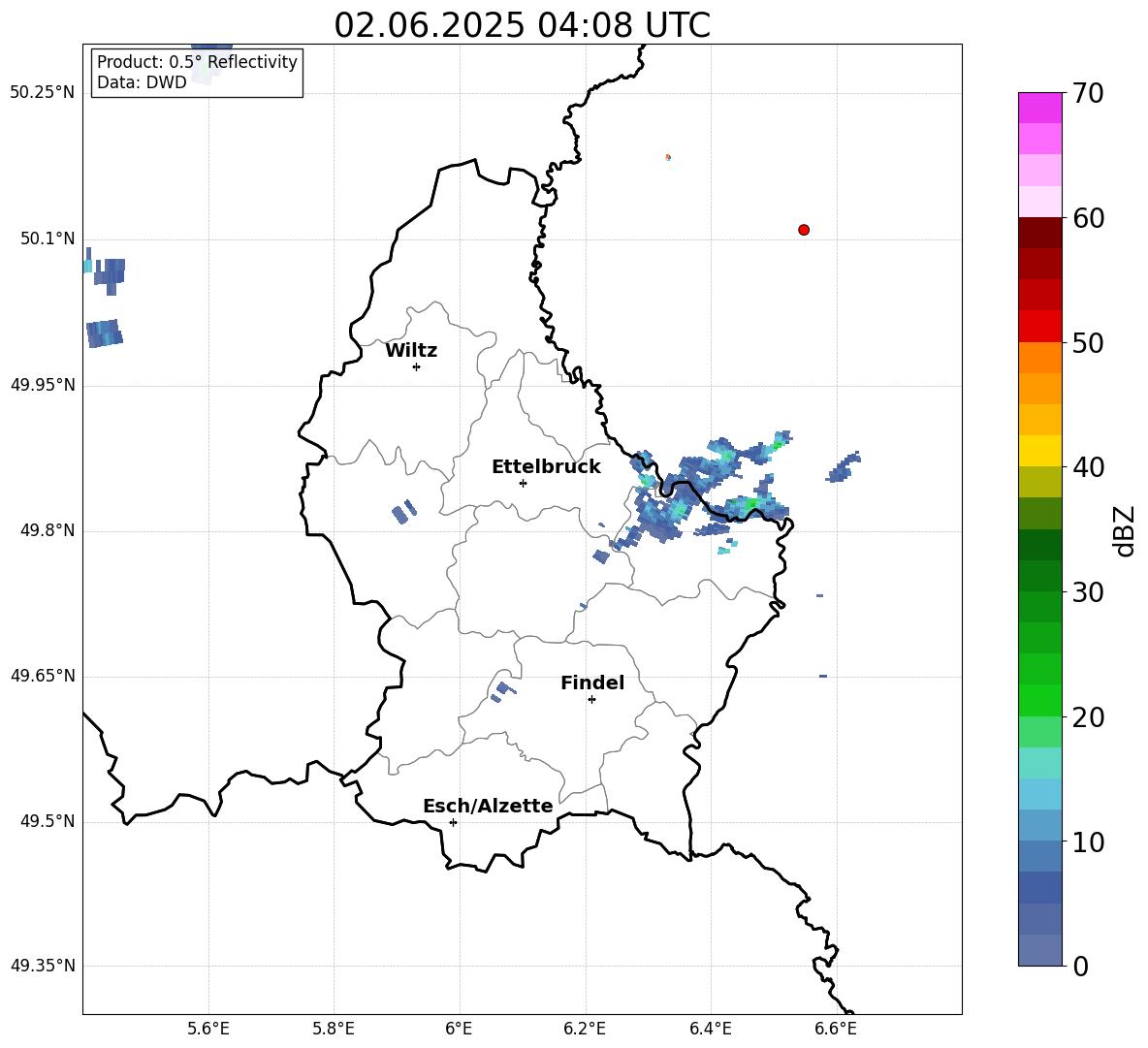1148x1048 pixels.
Task: Click the yellow band just above 40 dBZ
Action: pos(1039,452)
